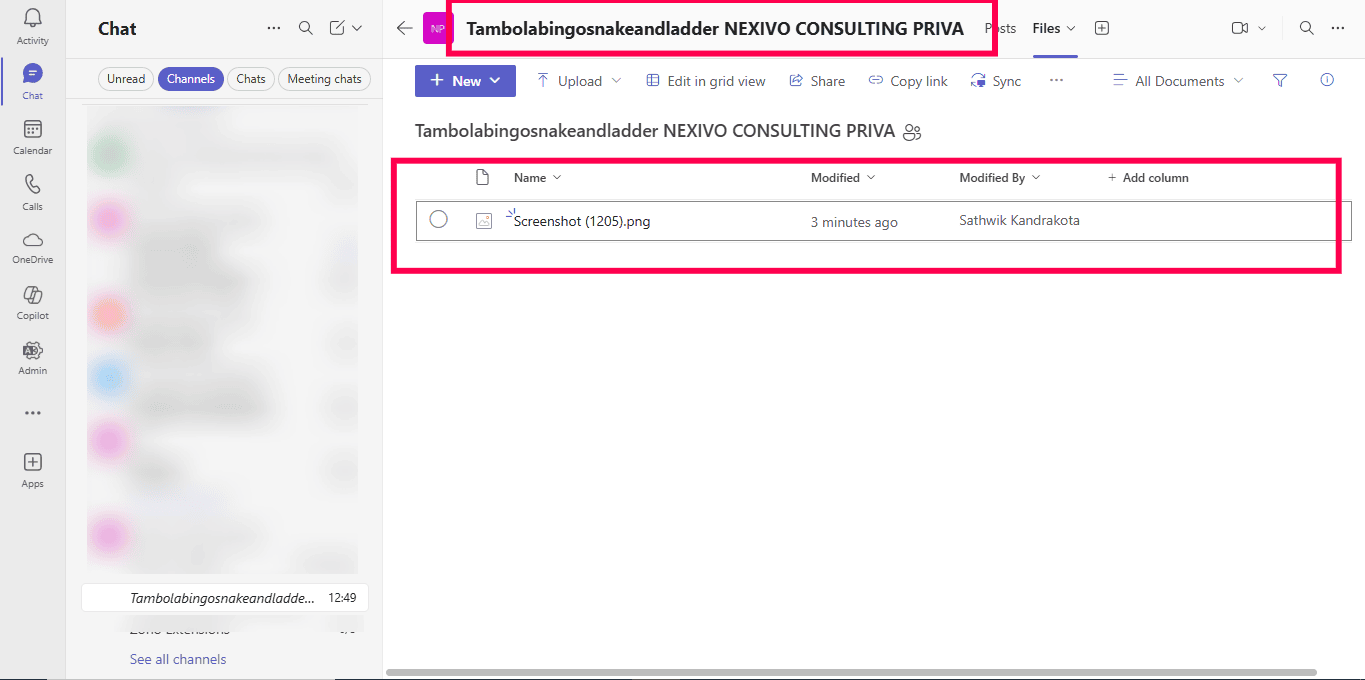1365x680 pixels.
Task: Click Add column
Action: (x=1148, y=178)
